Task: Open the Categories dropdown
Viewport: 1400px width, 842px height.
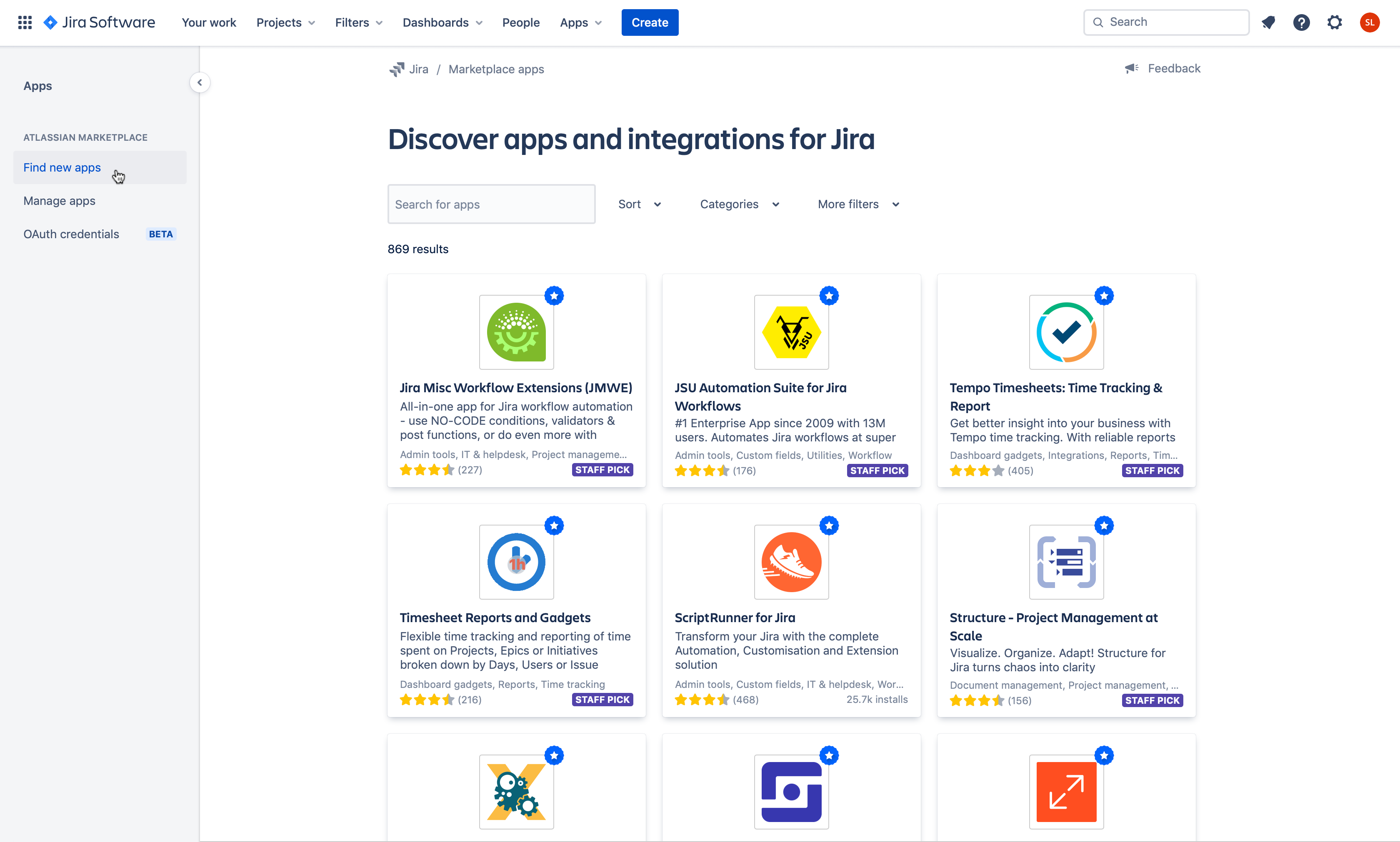Action: pos(739,204)
